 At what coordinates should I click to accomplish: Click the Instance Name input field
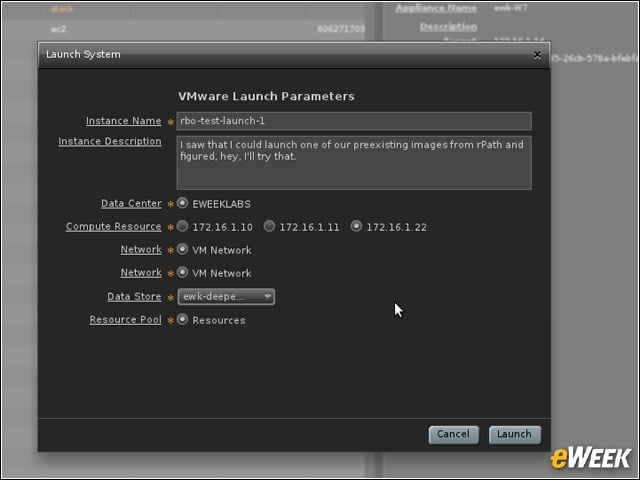click(x=354, y=121)
